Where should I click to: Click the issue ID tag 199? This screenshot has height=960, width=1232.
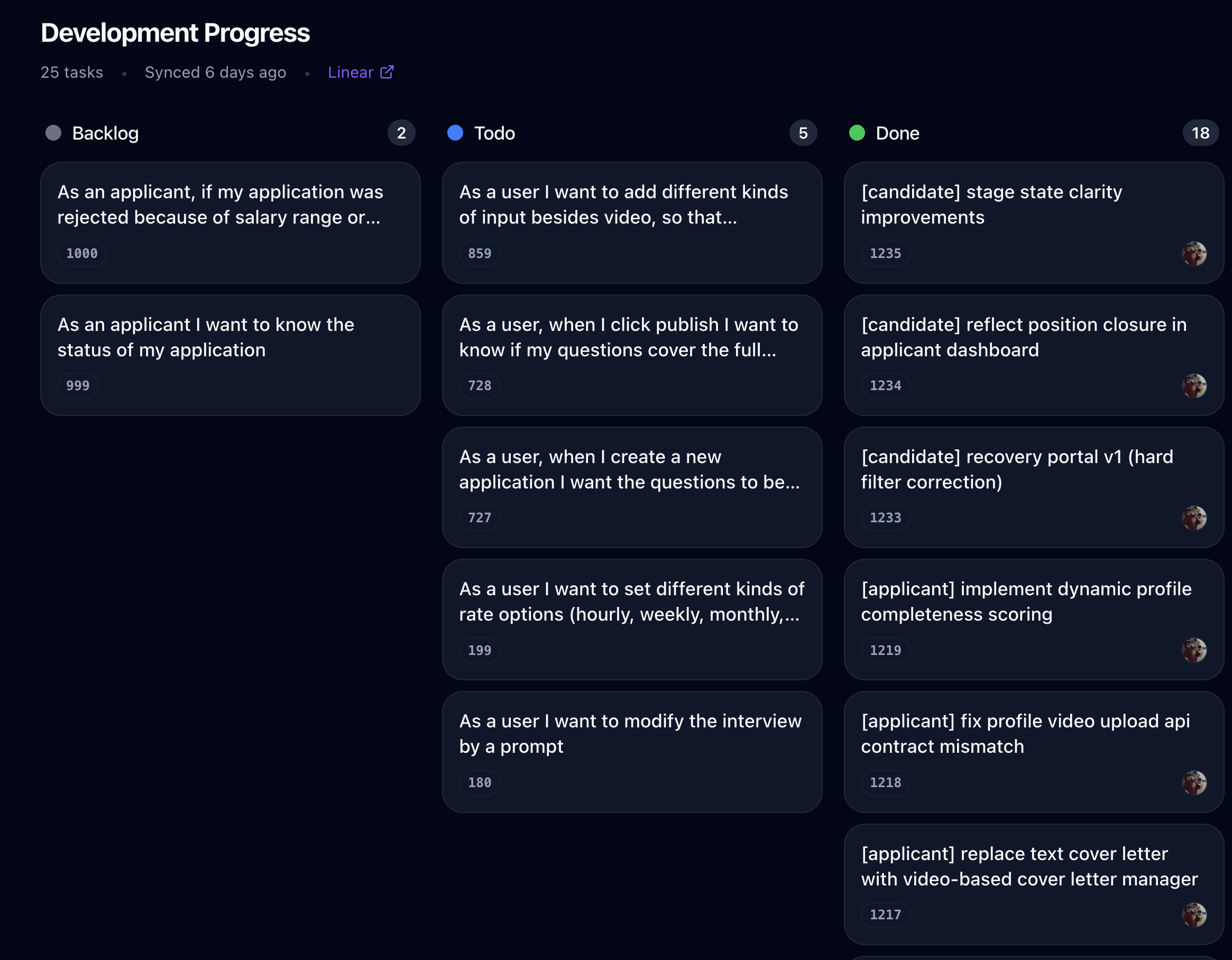(480, 650)
